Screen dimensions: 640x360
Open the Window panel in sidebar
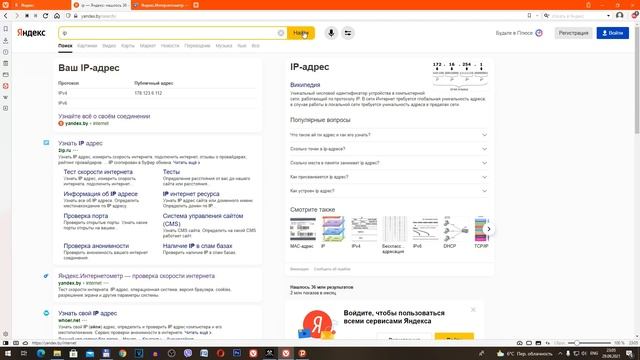point(6,75)
